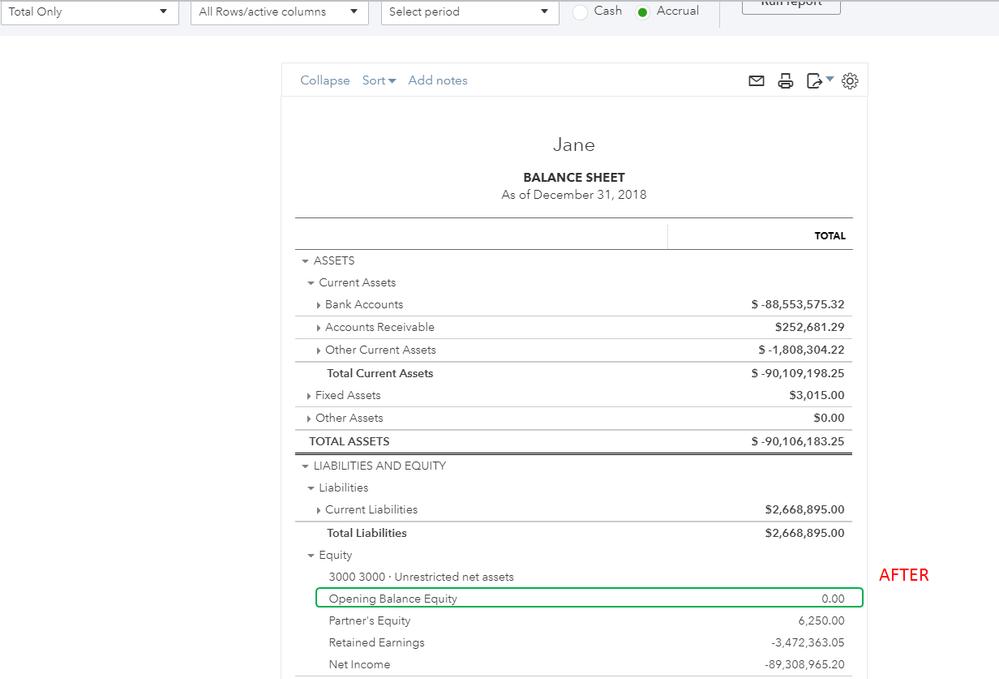Collapse the ASSETS section
The image size is (999, 679).
[305, 261]
